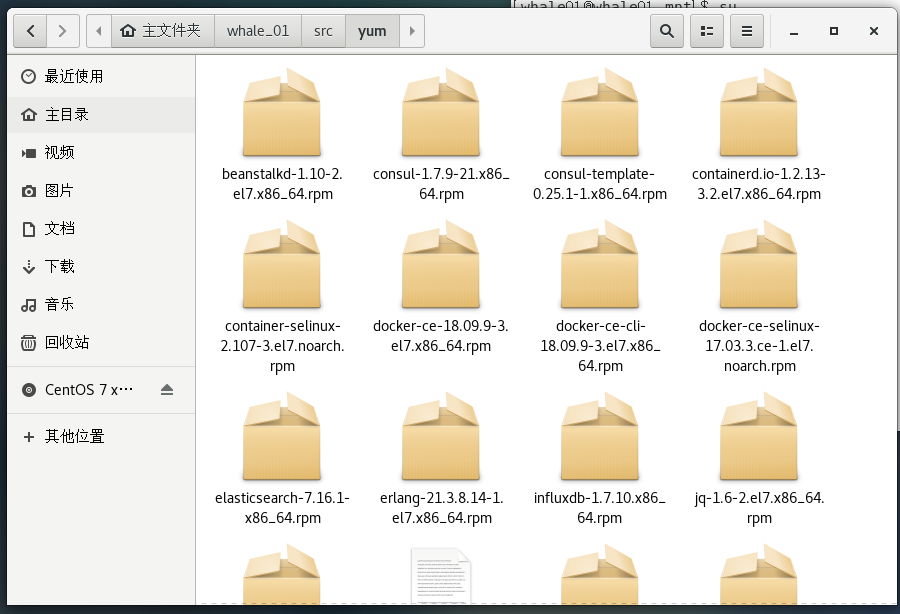
Task: Select the docker-ce-selinux-17.03.3 package icon
Action: pos(759,265)
